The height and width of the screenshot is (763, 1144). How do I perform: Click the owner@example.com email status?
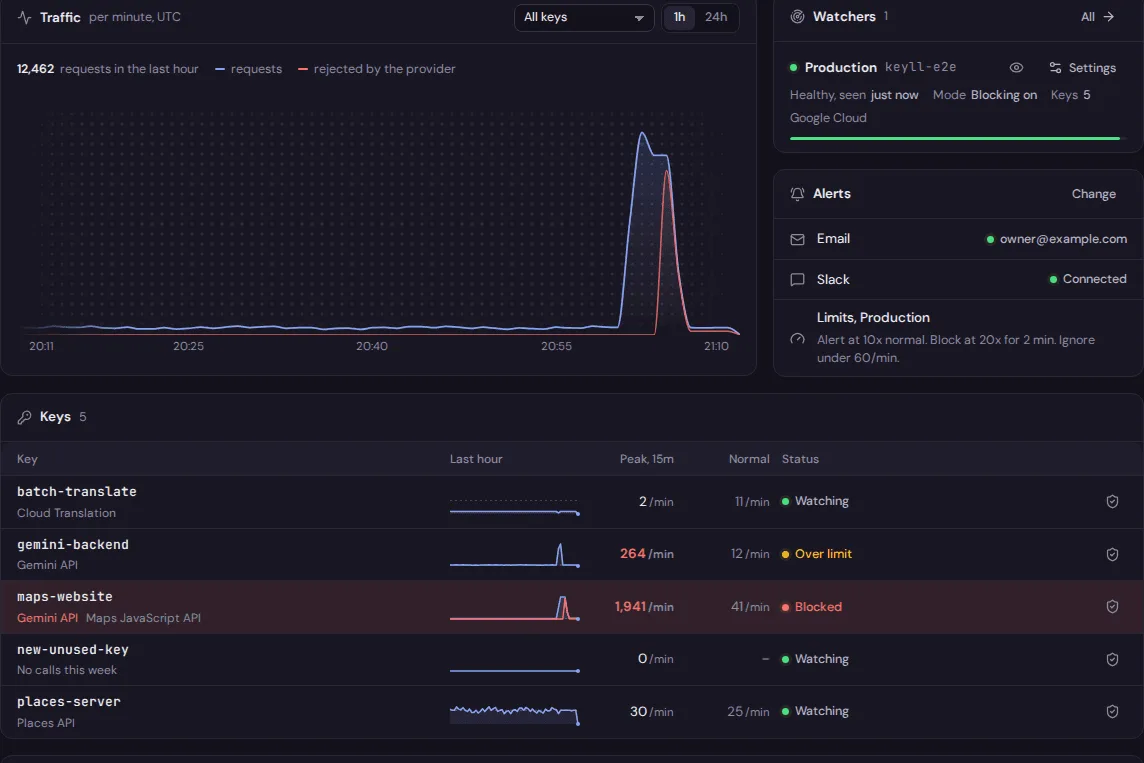coord(1056,239)
